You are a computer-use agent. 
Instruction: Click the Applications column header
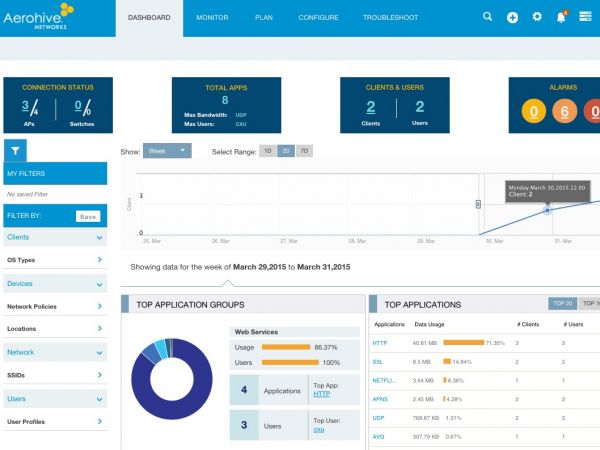pos(389,324)
